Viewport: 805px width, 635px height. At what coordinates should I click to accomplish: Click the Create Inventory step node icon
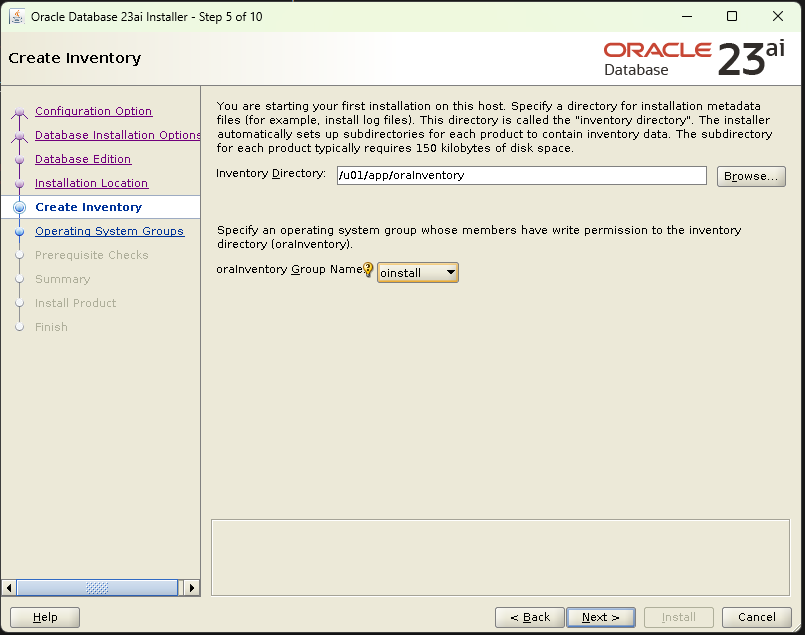click(x=22, y=207)
